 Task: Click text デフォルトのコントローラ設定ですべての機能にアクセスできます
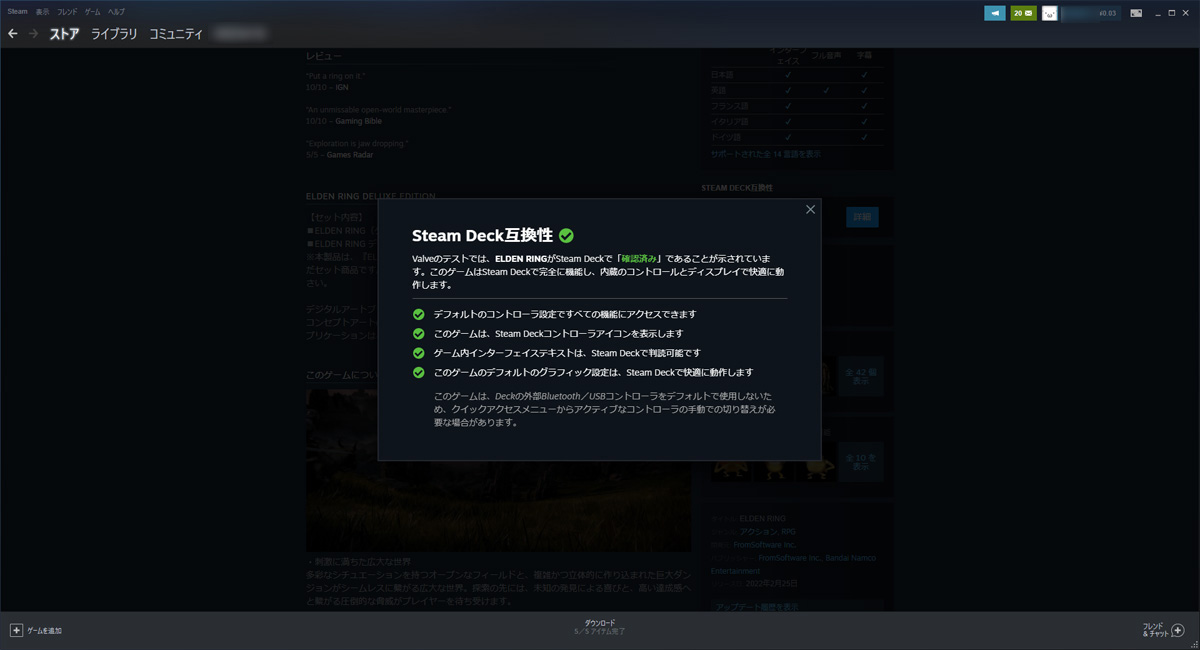pos(565,314)
